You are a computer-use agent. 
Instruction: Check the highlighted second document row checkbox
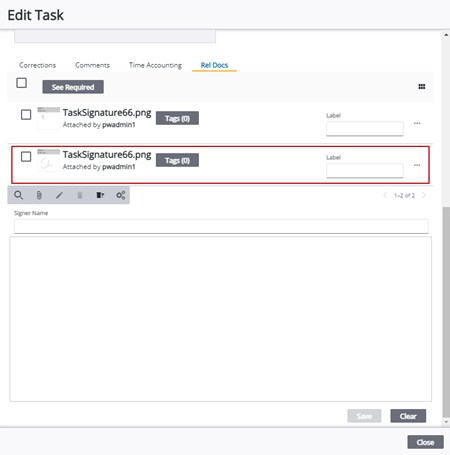tap(26, 157)
